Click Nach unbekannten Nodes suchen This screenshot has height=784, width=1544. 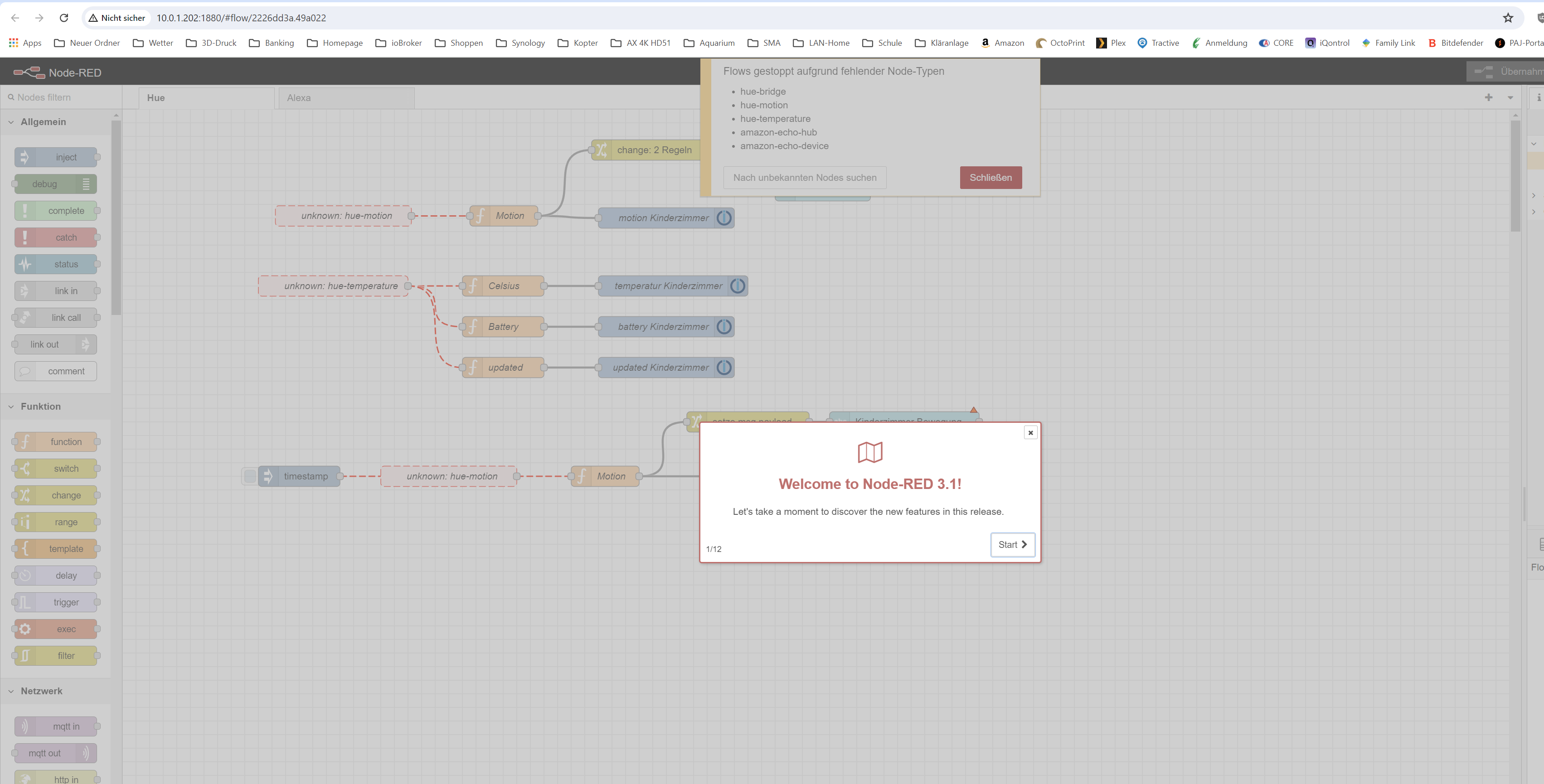[805, 177]
